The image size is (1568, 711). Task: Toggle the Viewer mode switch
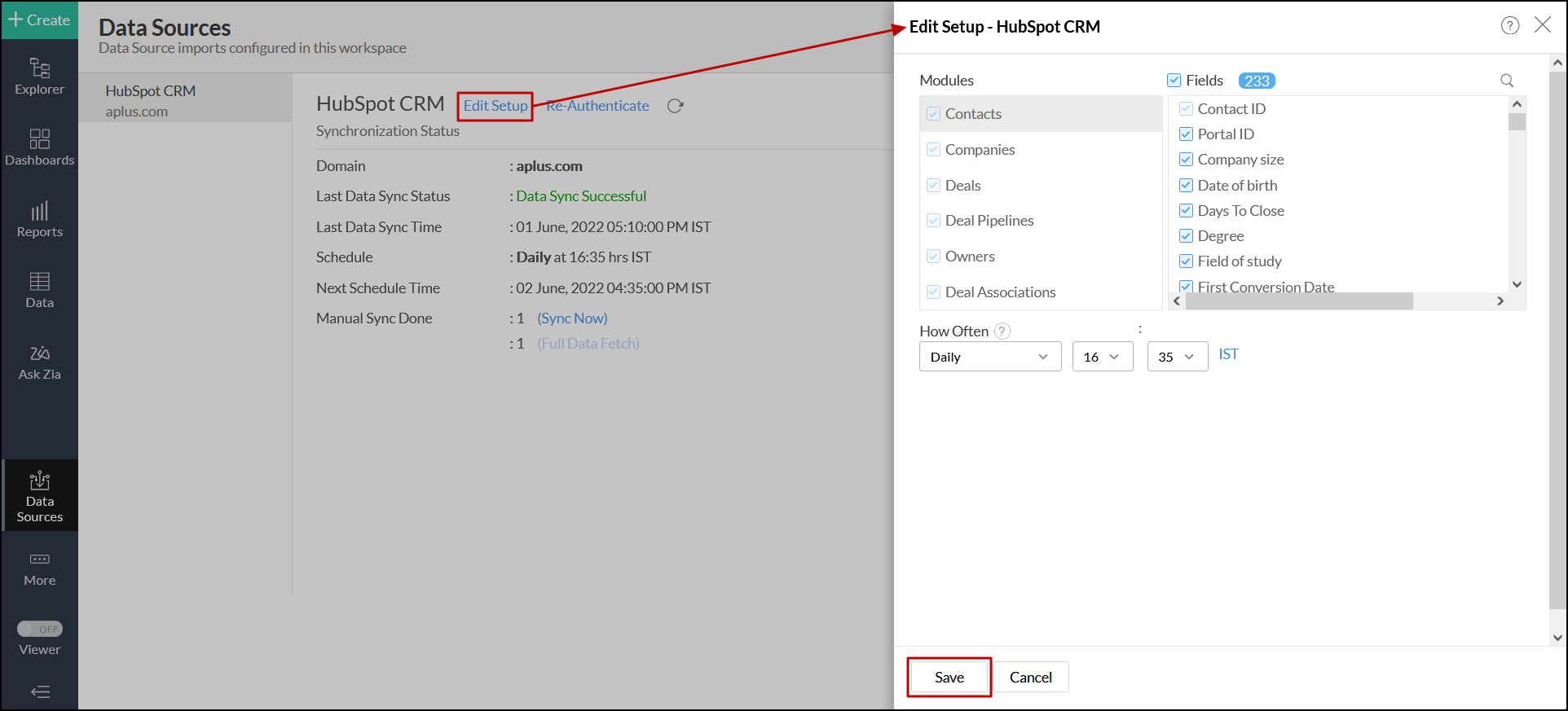coord(40,629)
